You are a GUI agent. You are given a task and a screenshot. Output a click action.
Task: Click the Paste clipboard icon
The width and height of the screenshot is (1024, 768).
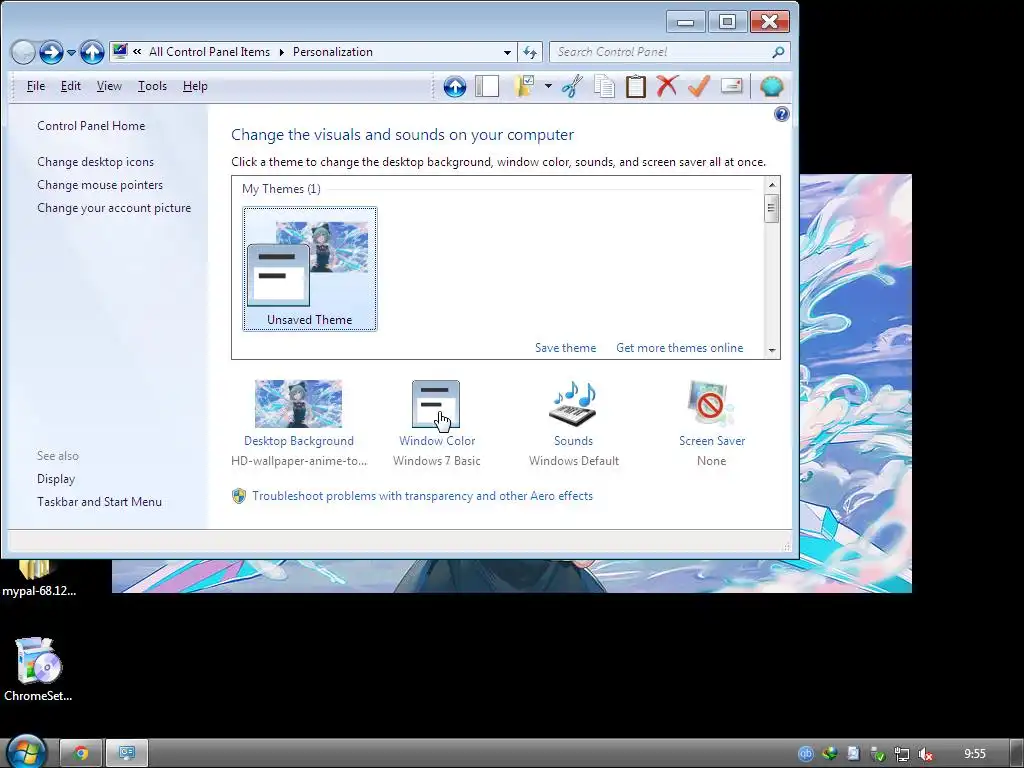(635, 86)
